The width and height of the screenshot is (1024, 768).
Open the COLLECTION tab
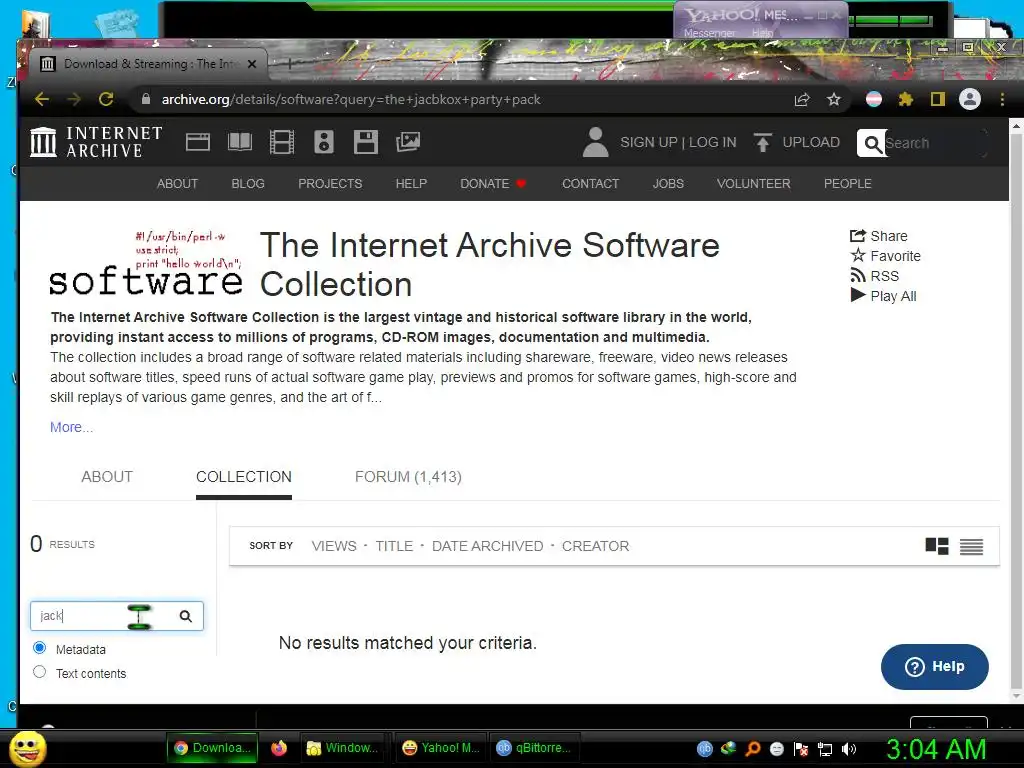(244, 477)
